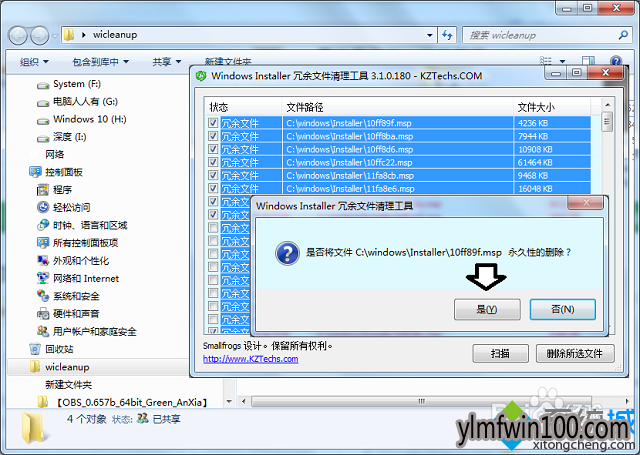Click the 网络和 Internet icon
The width and height of the screenshot is (640, 455).
coord(43,278)
